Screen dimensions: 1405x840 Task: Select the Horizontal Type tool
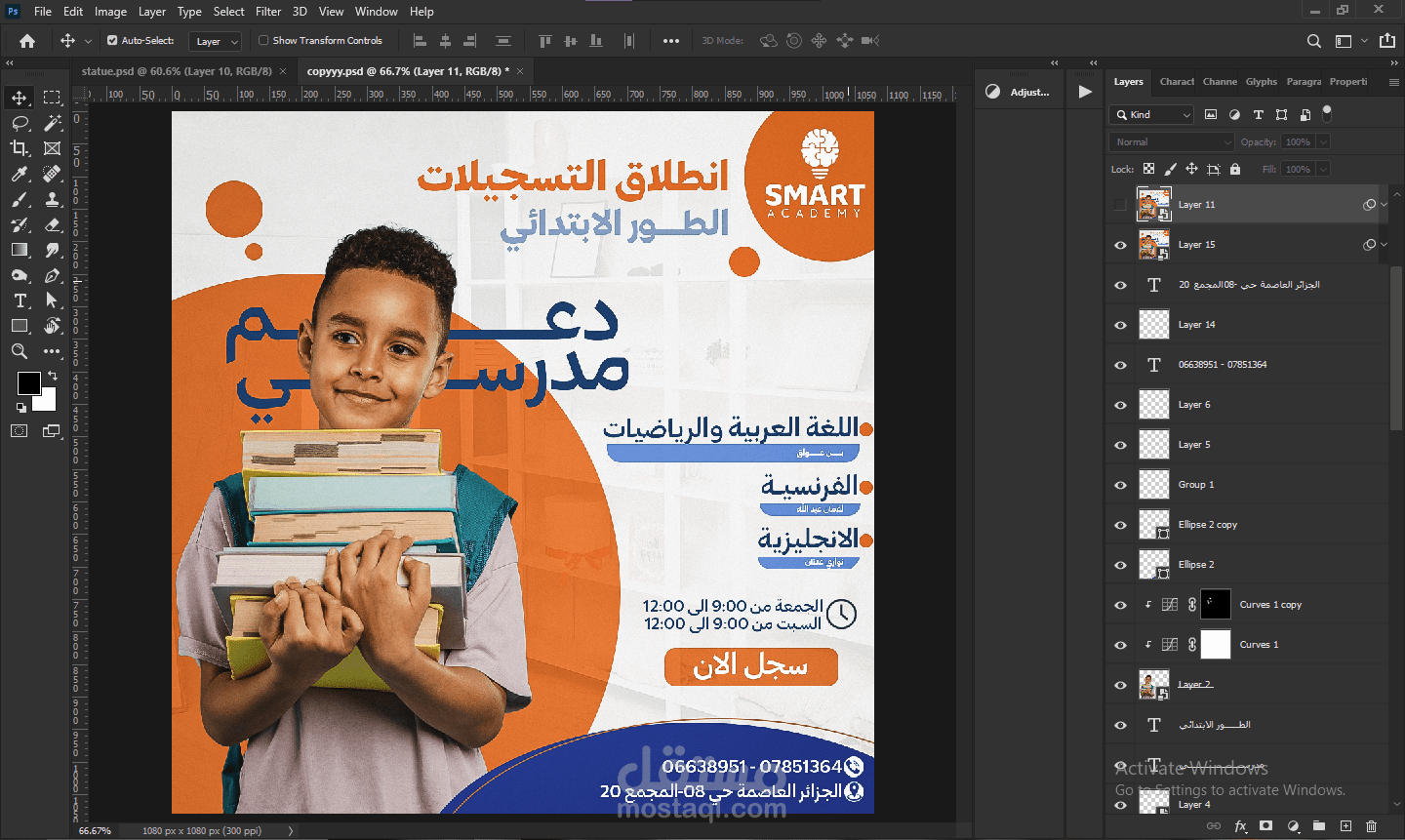20,300
